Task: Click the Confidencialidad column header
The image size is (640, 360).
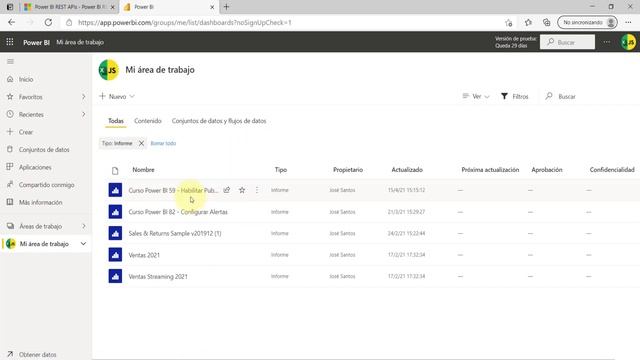Action: click(x=612, y=169)
